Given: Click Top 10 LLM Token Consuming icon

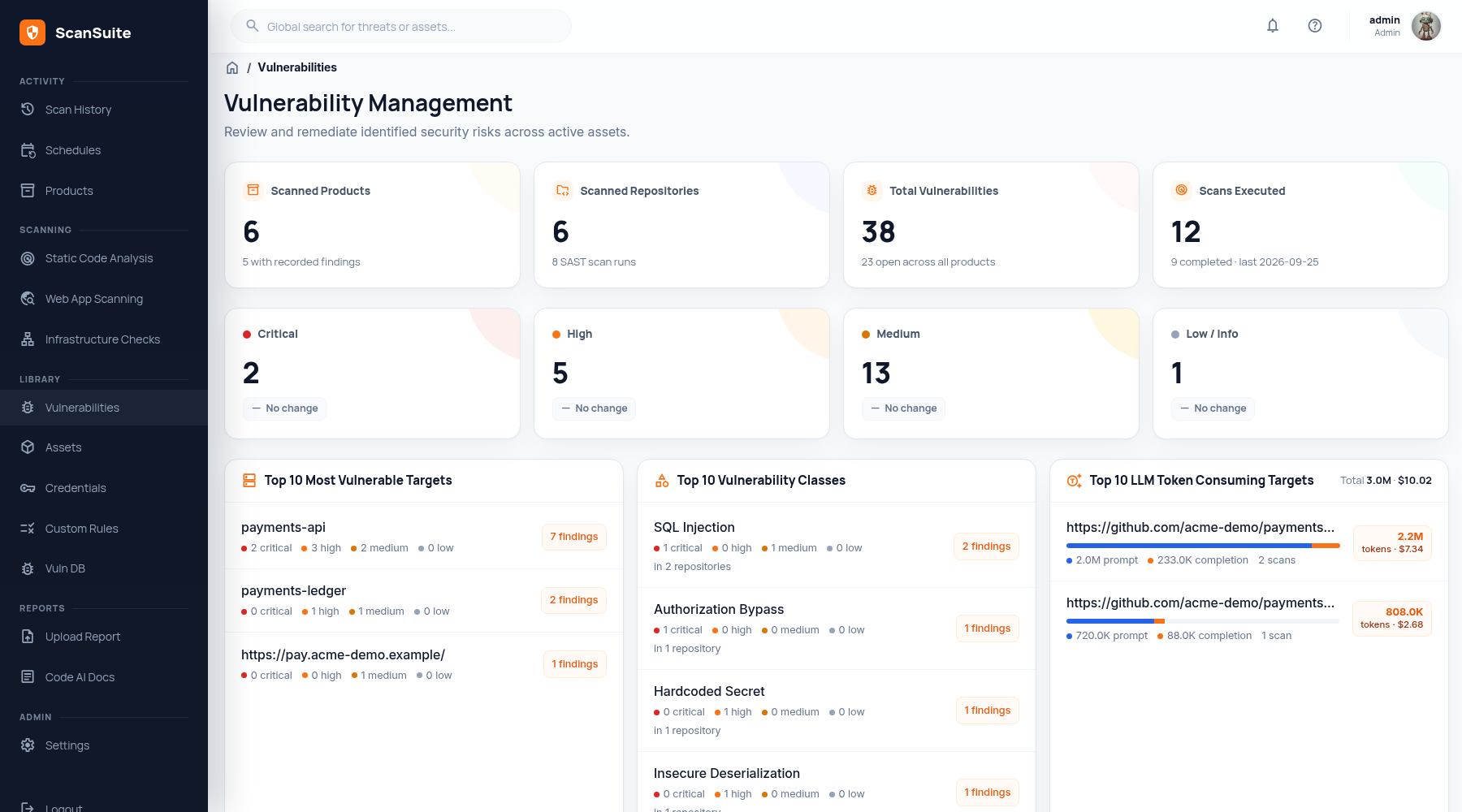Looking at the screenshot, I should (x=1074, y=481).
